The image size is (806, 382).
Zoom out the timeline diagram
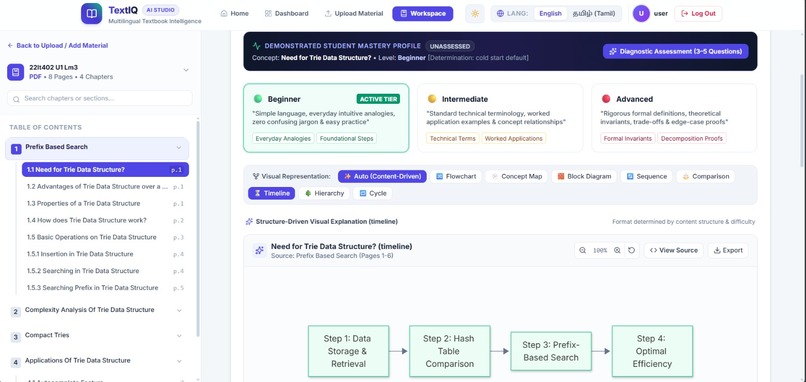(x=582, y=250)
